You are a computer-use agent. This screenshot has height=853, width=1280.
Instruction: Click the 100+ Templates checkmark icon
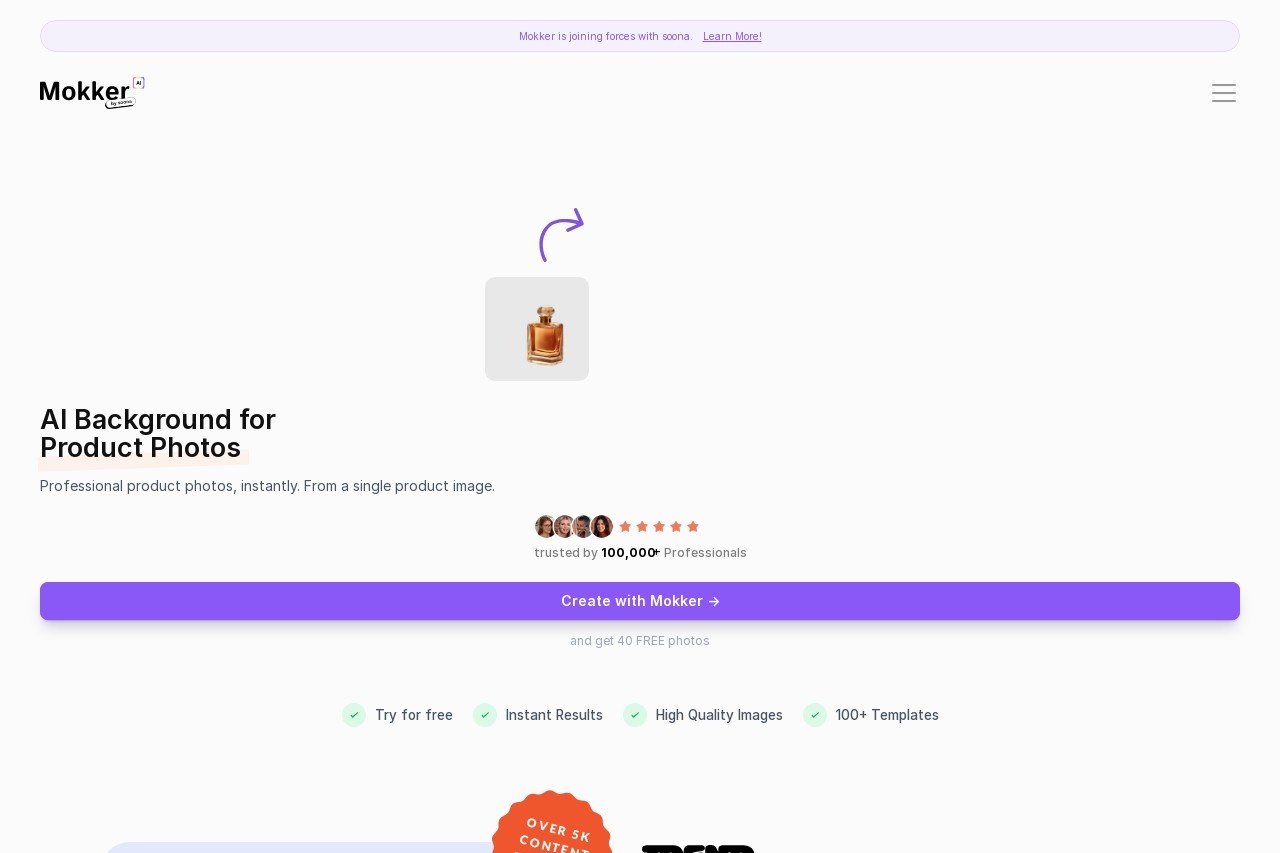point(815,715)
